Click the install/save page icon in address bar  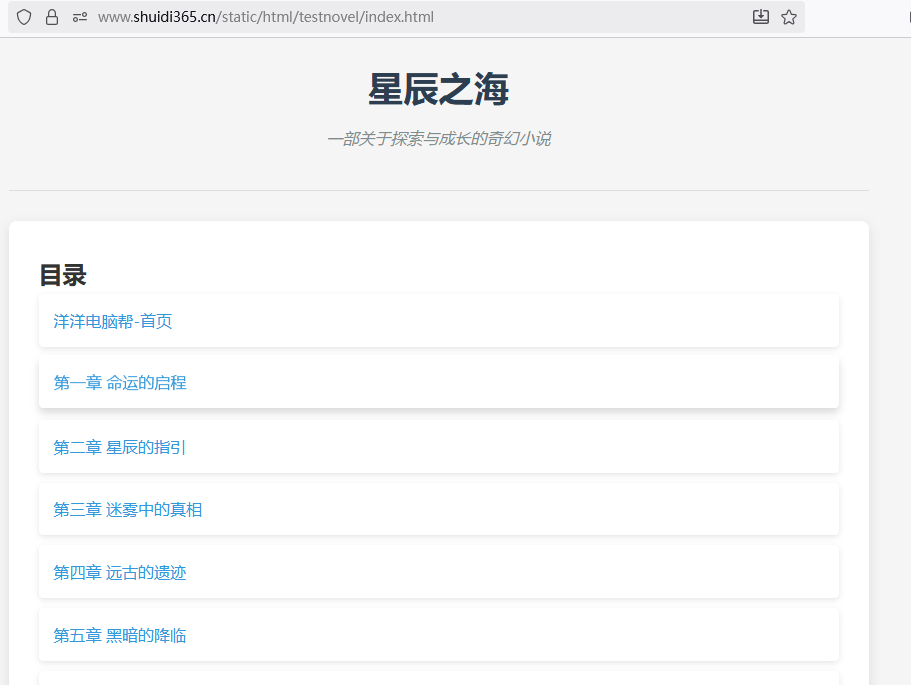tap(761, 17)
